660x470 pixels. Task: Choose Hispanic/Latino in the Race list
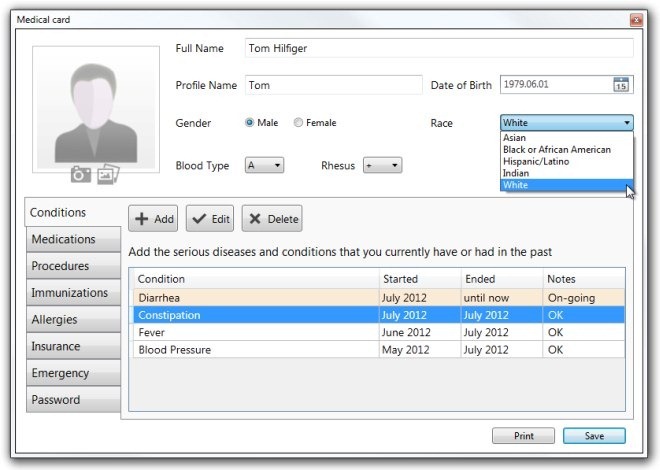pyautogui.click(x=567, y=161)
